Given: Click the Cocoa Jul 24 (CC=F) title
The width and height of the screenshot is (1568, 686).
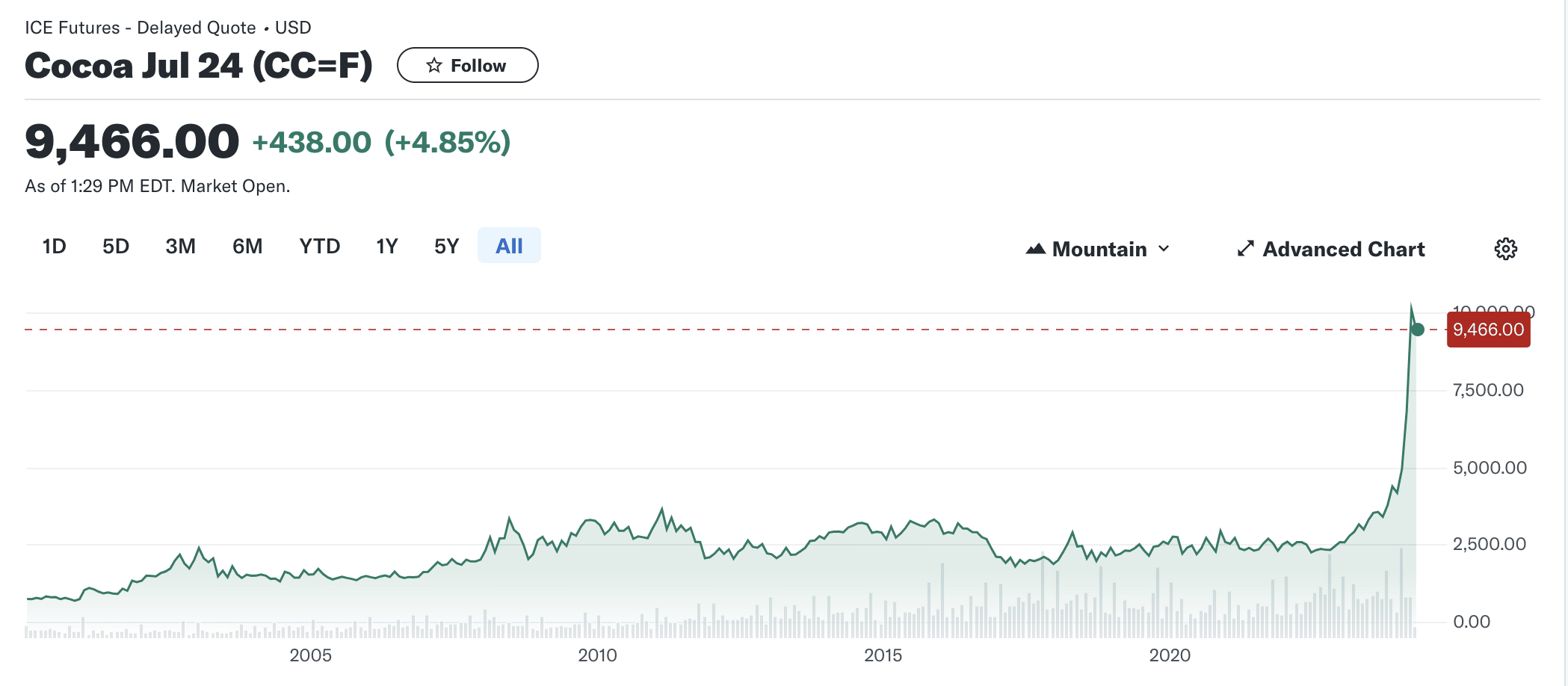Looking at the screenshot, I should tap(199, 66).
